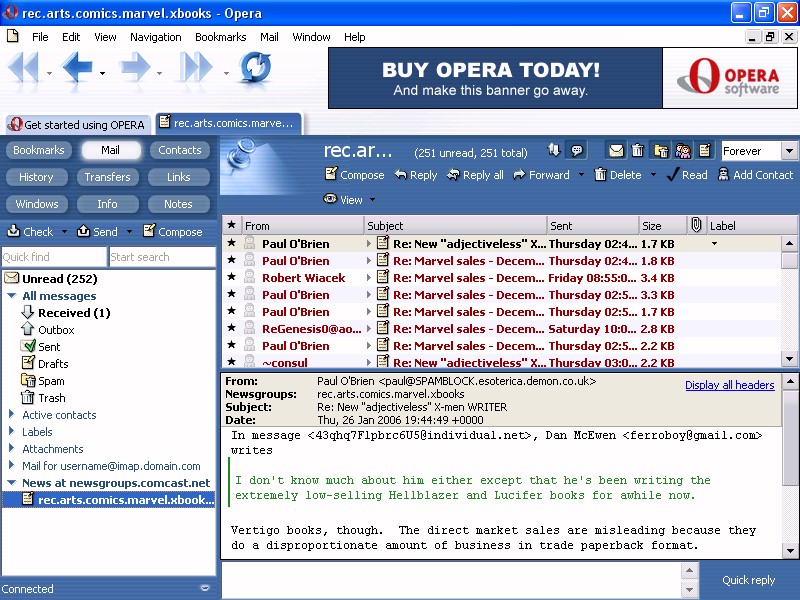Expand the Labels tree node
The width and height of the screenshot is (800, 600).
[11, 431]
